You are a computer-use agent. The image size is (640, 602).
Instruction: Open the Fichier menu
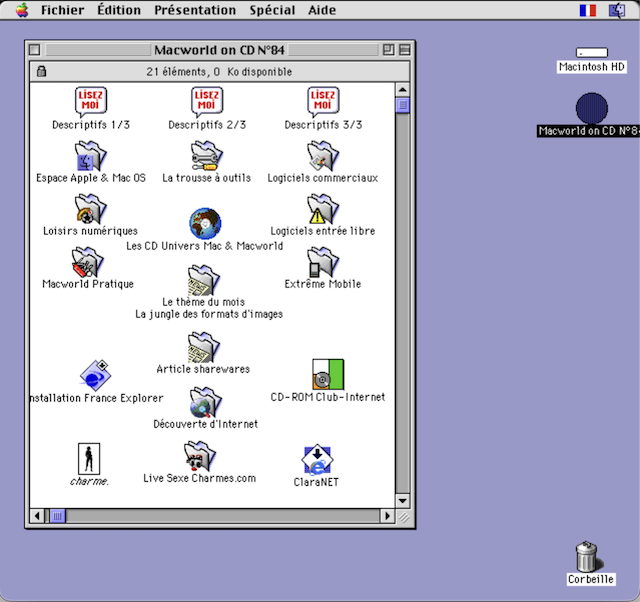click(x=62, y=10)
